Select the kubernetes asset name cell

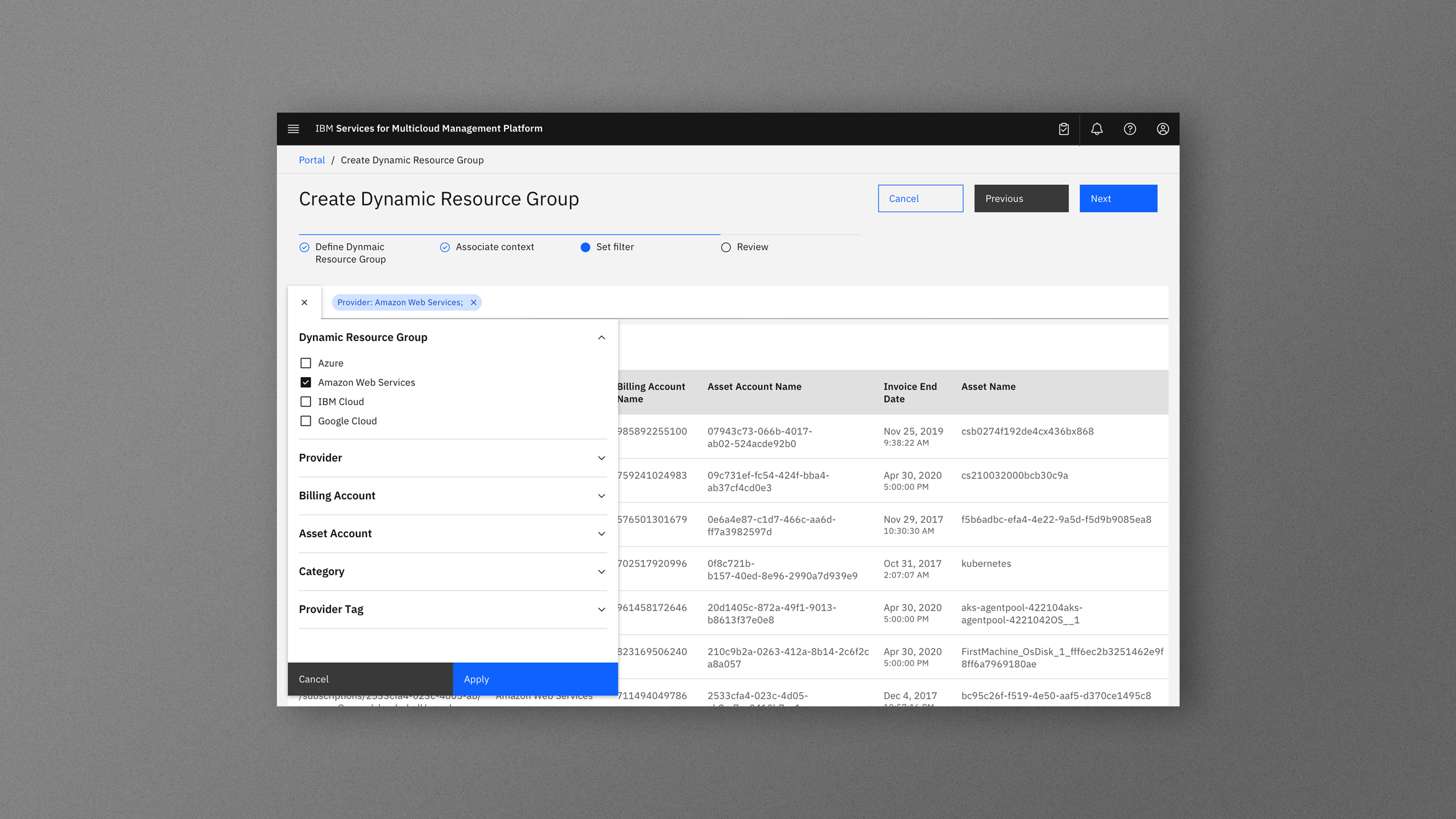pyautogui.click(x=986, y=564)
